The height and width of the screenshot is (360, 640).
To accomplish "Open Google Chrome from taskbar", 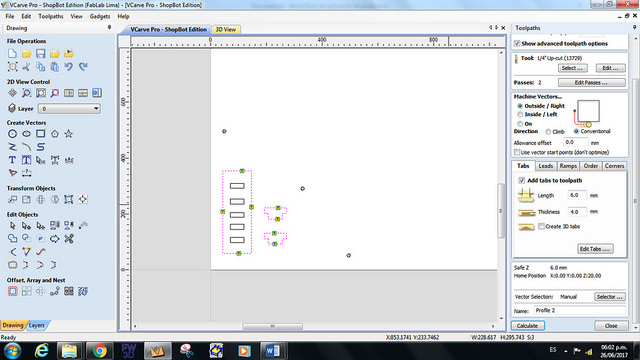I will [x=100, y=351].
